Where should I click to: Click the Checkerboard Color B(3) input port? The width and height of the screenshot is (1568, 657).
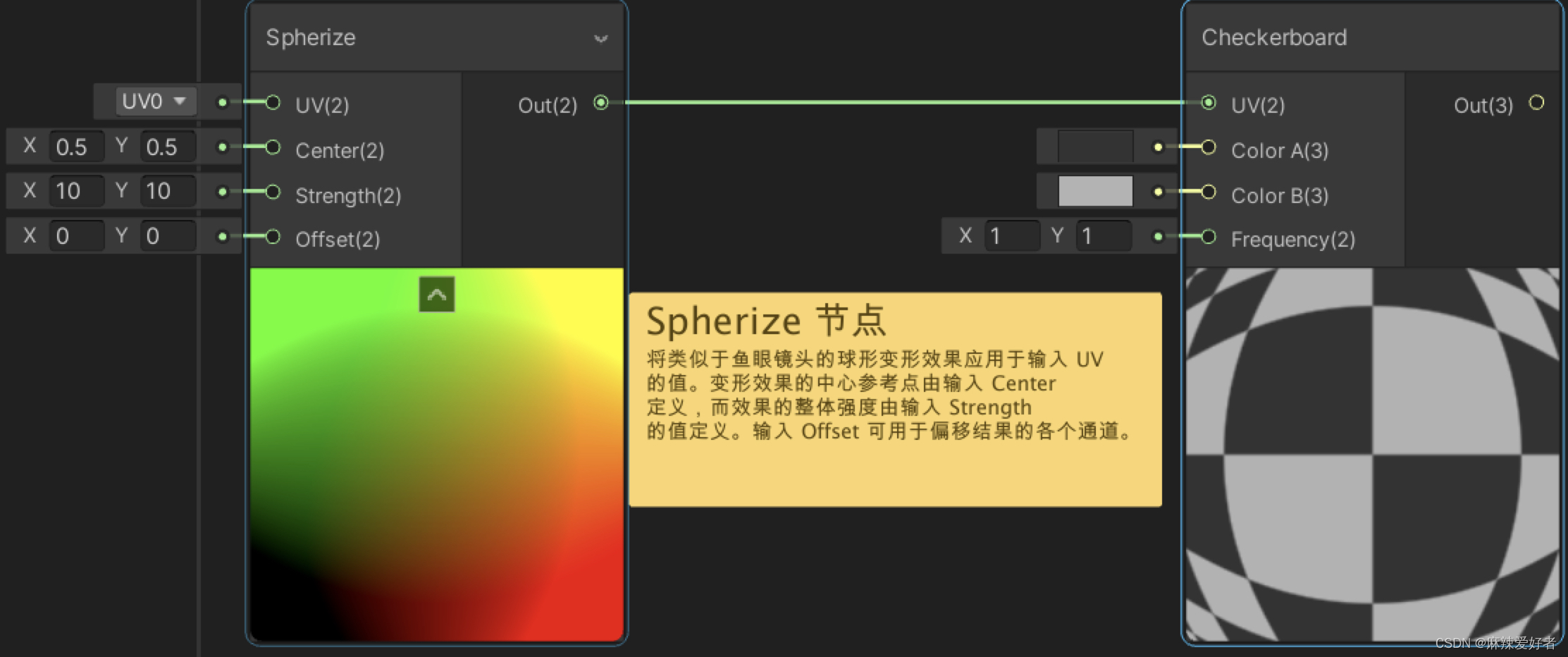[x=1209, y=192]
